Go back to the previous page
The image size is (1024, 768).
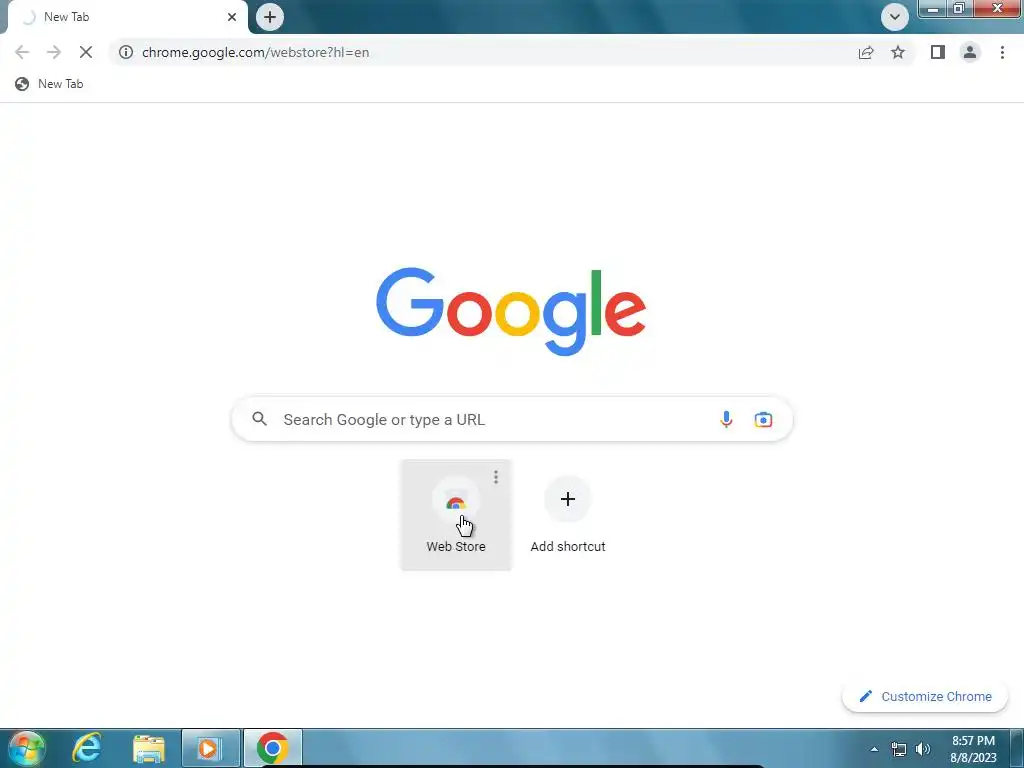pos(22,52)
